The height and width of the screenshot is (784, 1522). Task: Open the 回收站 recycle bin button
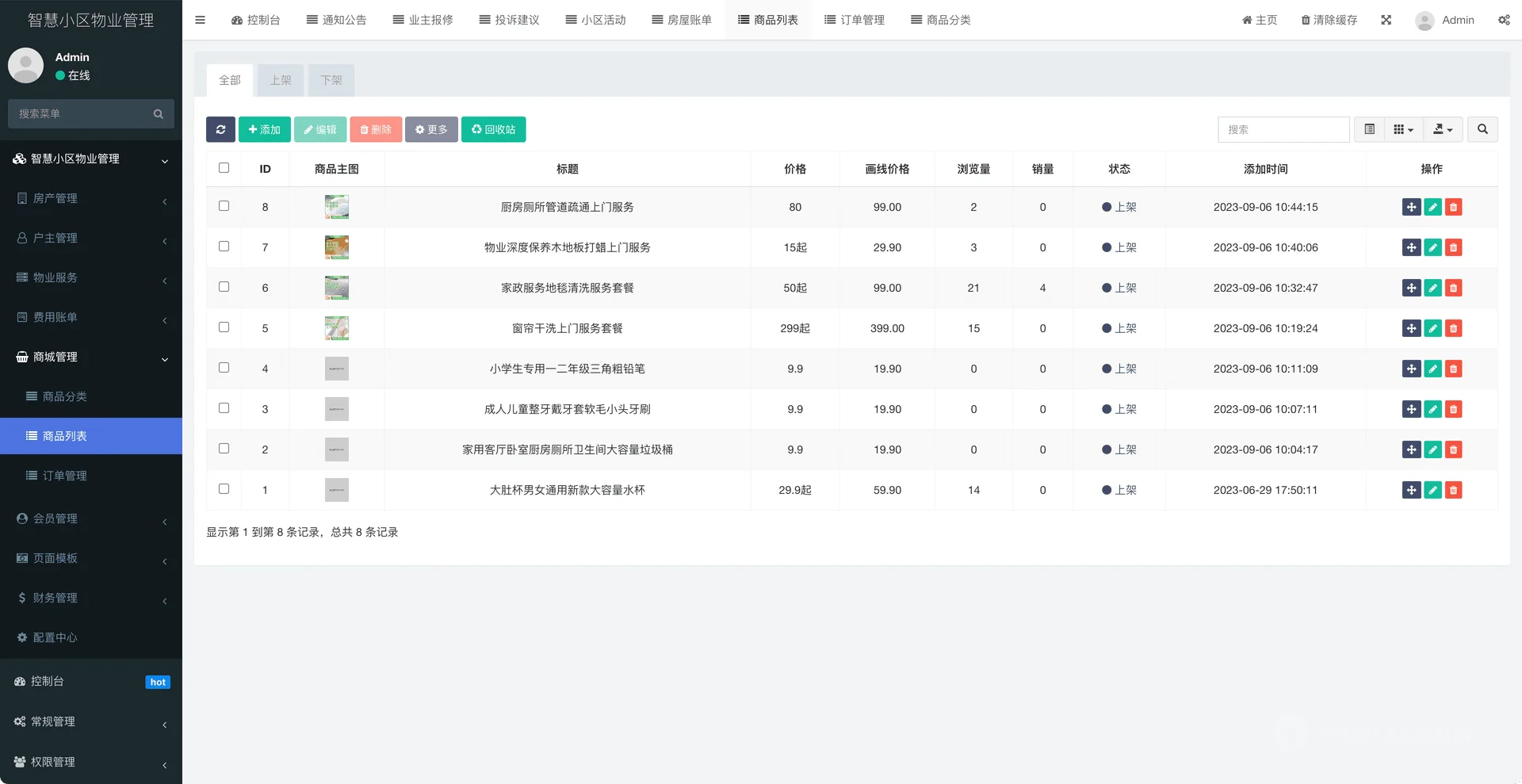pos(493,129)
